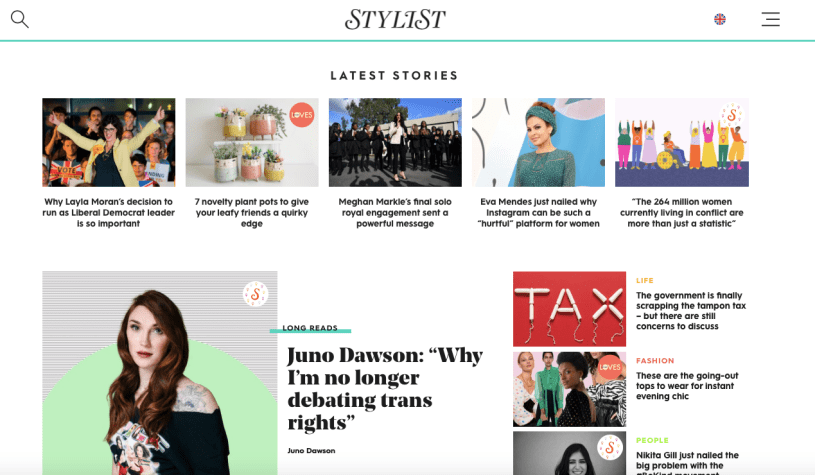This screenshot has height=475, width=815.
Task: Click the Juno Dawson author byline
Action: 311,451
